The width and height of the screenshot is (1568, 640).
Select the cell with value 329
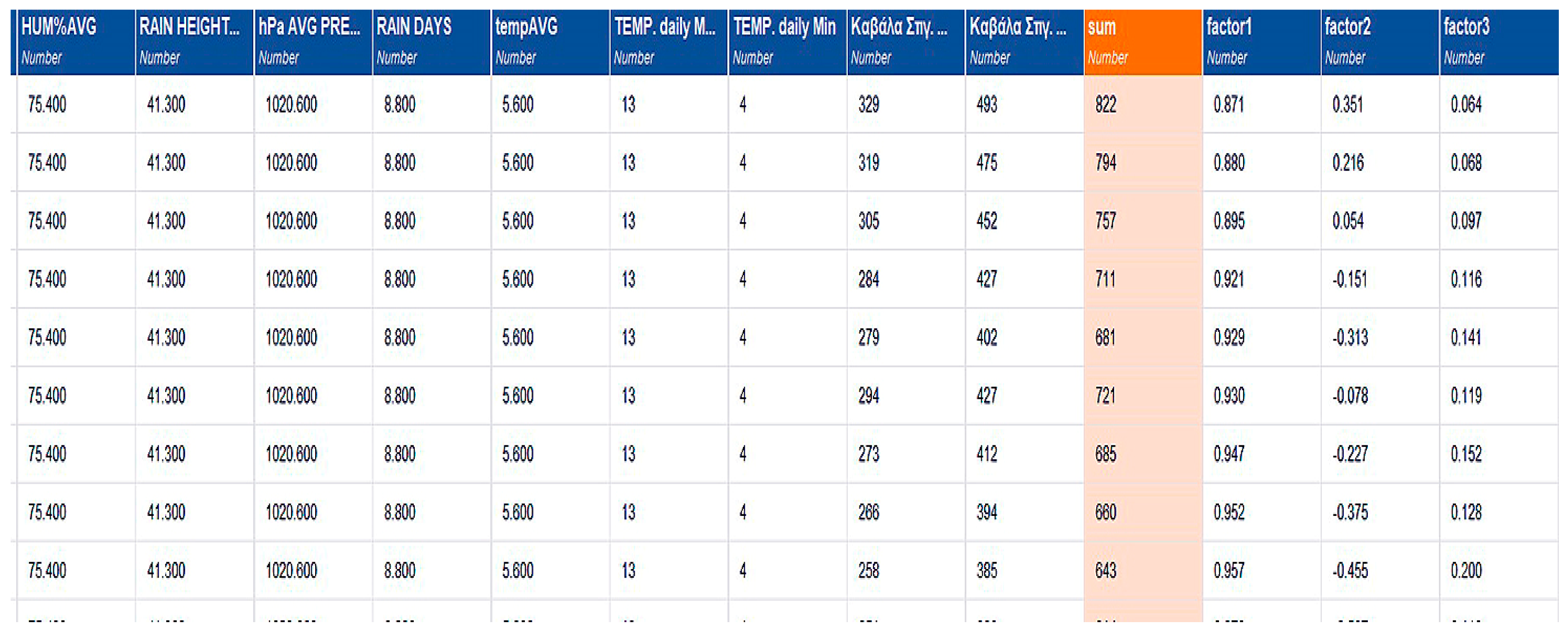pos(869,105)
